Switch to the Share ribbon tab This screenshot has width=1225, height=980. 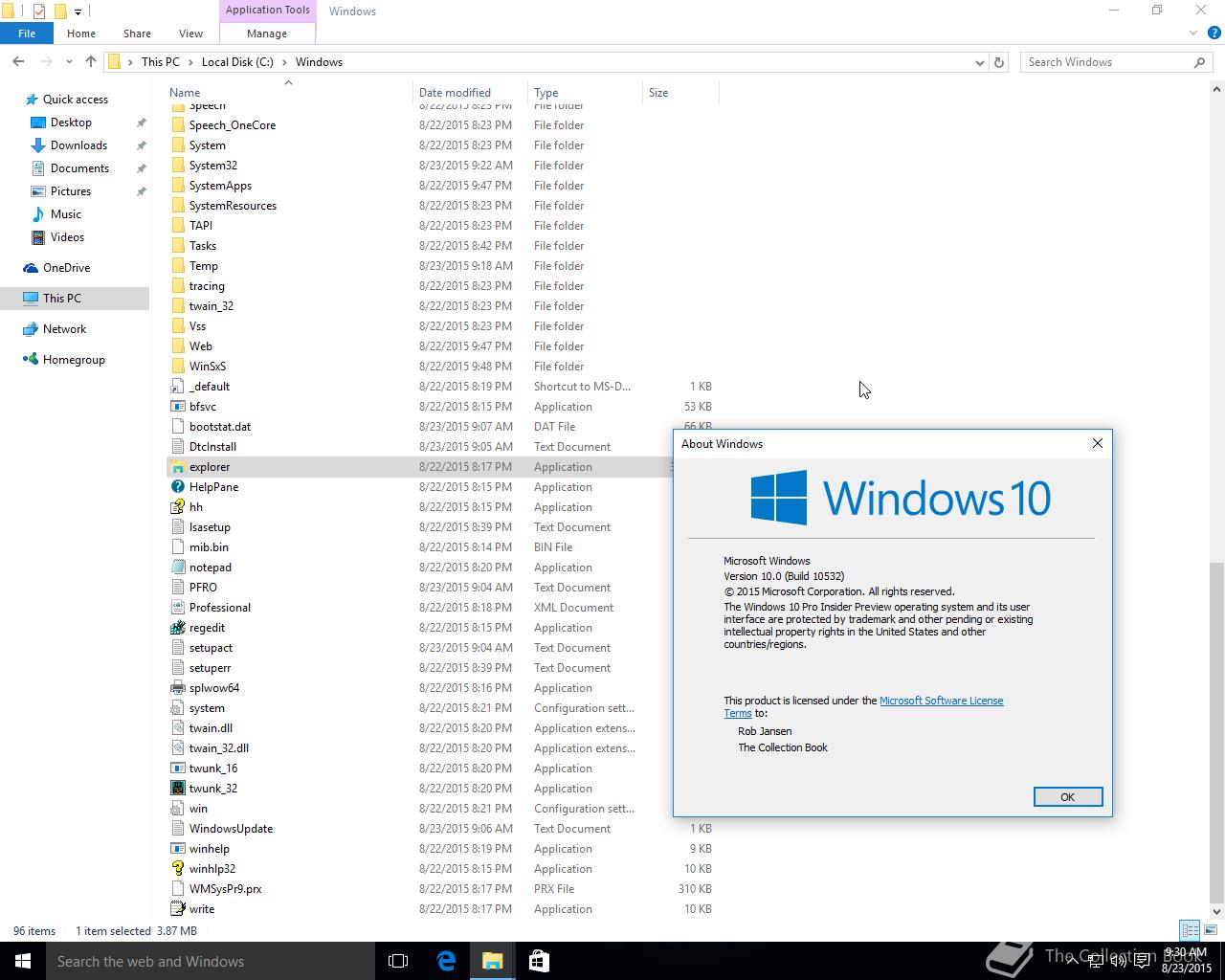(137, 33)
